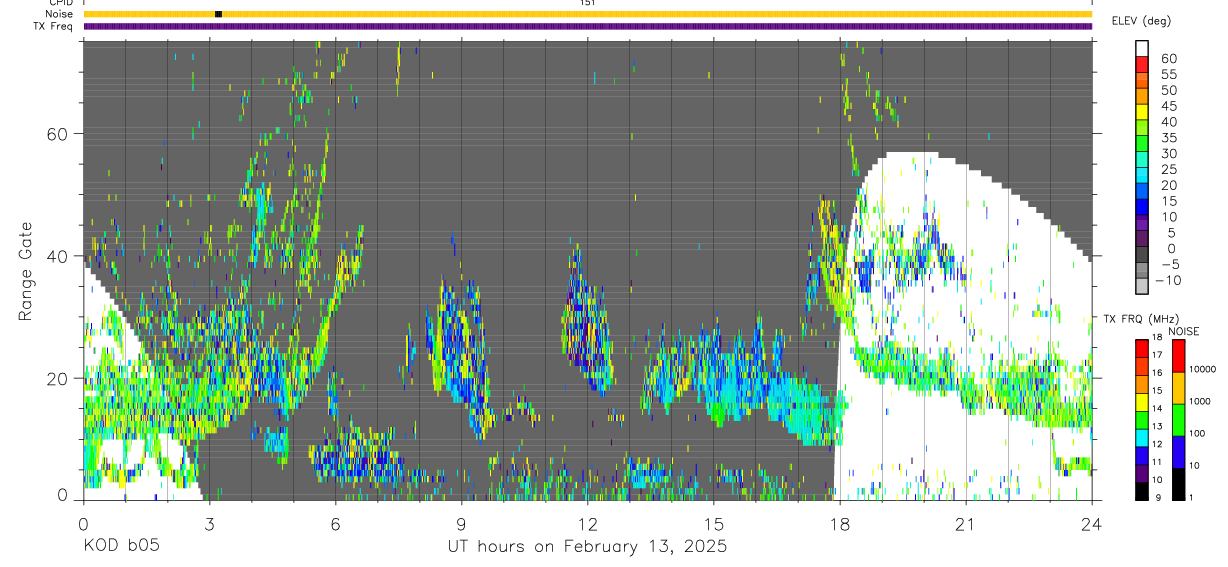Viewport: 1228px width, 567px height.
Task: Click "UT hours on February 13, 2025" axis title
Action: (586, 547)
